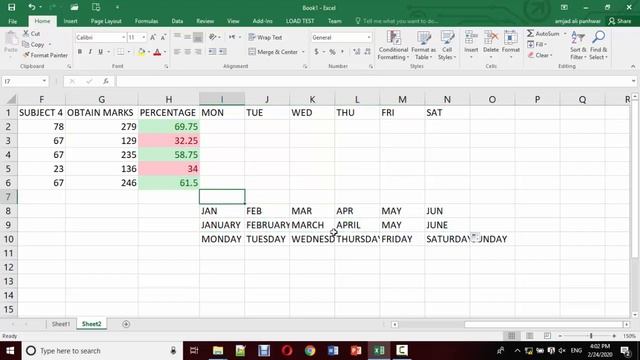Open Sort & Filter
The image size is (640, 360).
tap(578, 45)
